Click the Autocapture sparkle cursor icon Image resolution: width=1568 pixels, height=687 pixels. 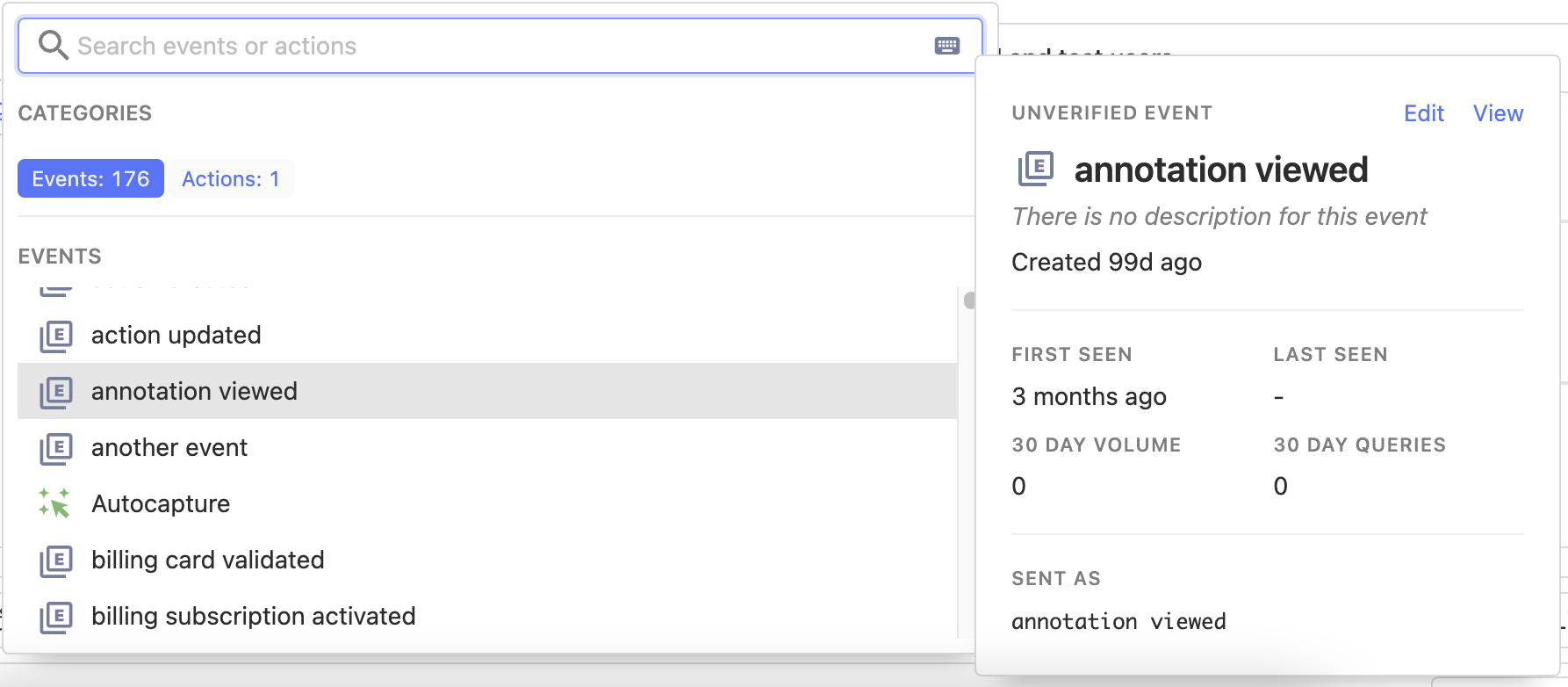pos(54,503)
